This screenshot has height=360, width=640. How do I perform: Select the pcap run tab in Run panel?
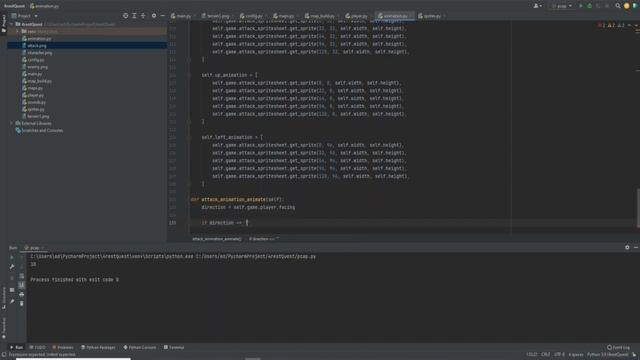(33, 248)
